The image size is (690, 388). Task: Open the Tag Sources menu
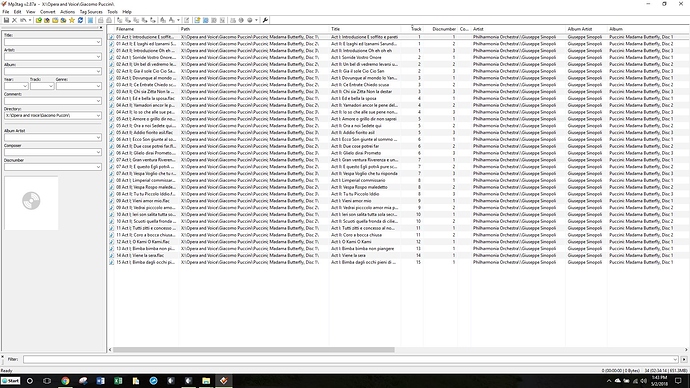[91, 12]
